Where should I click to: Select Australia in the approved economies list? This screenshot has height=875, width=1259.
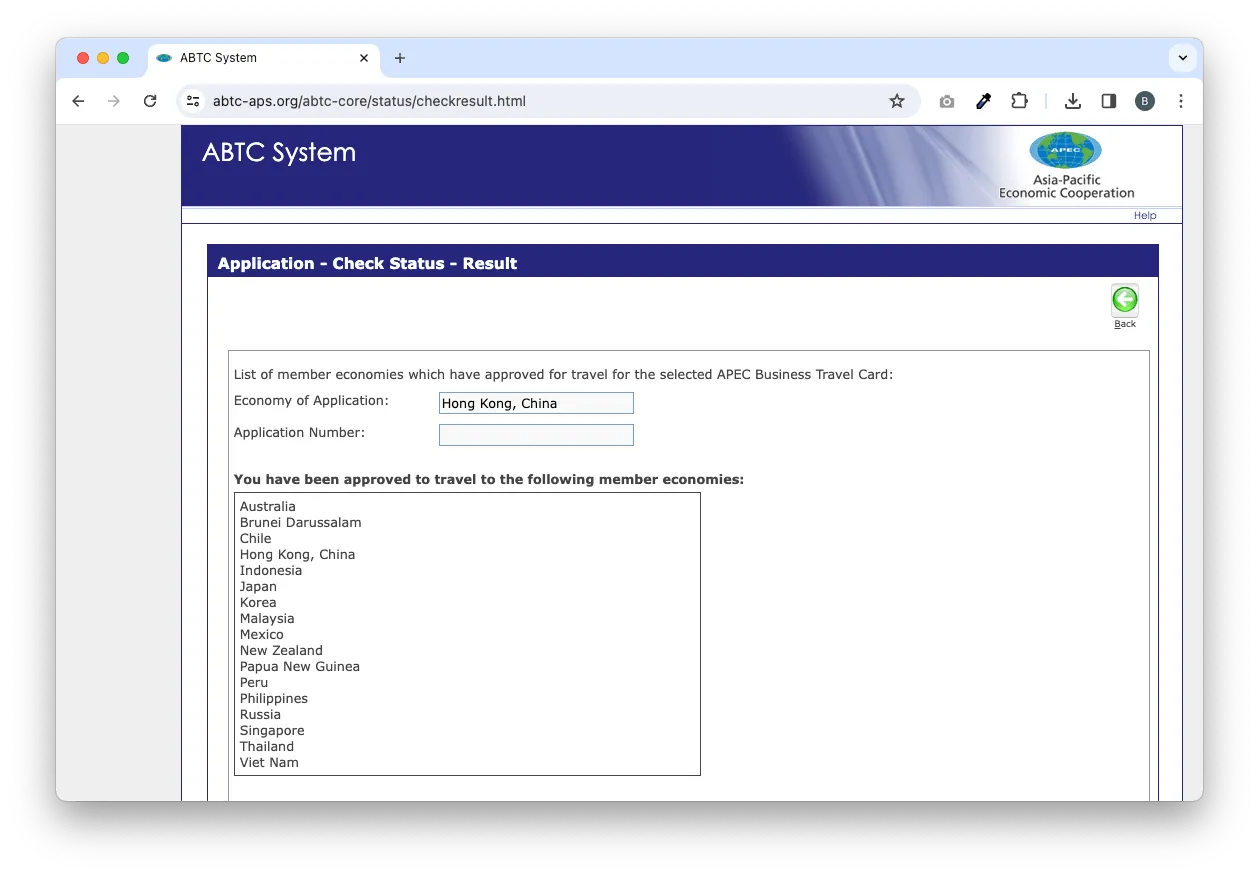[267, 506]
